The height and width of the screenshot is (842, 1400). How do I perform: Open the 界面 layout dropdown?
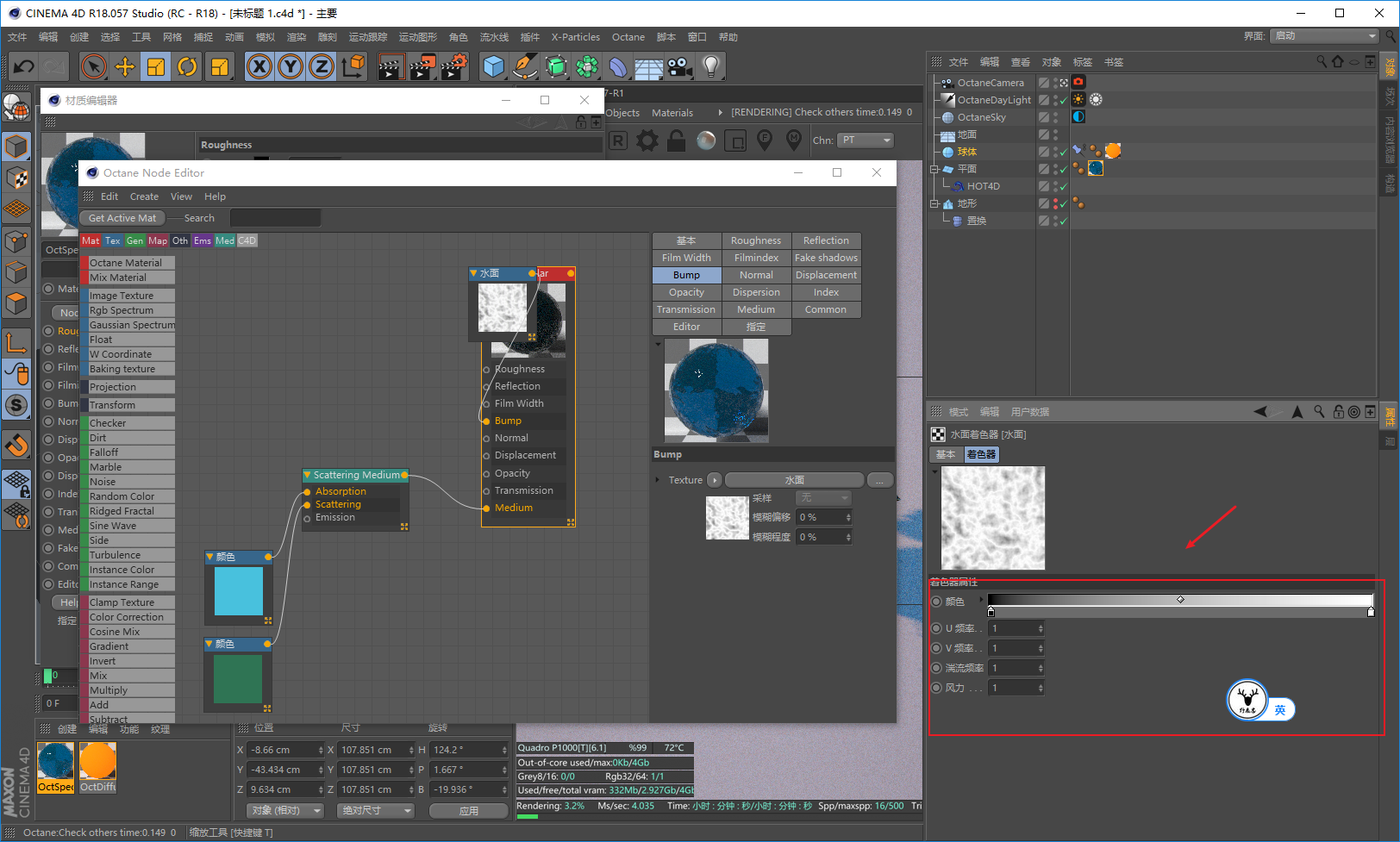[x=1325, y=36]
